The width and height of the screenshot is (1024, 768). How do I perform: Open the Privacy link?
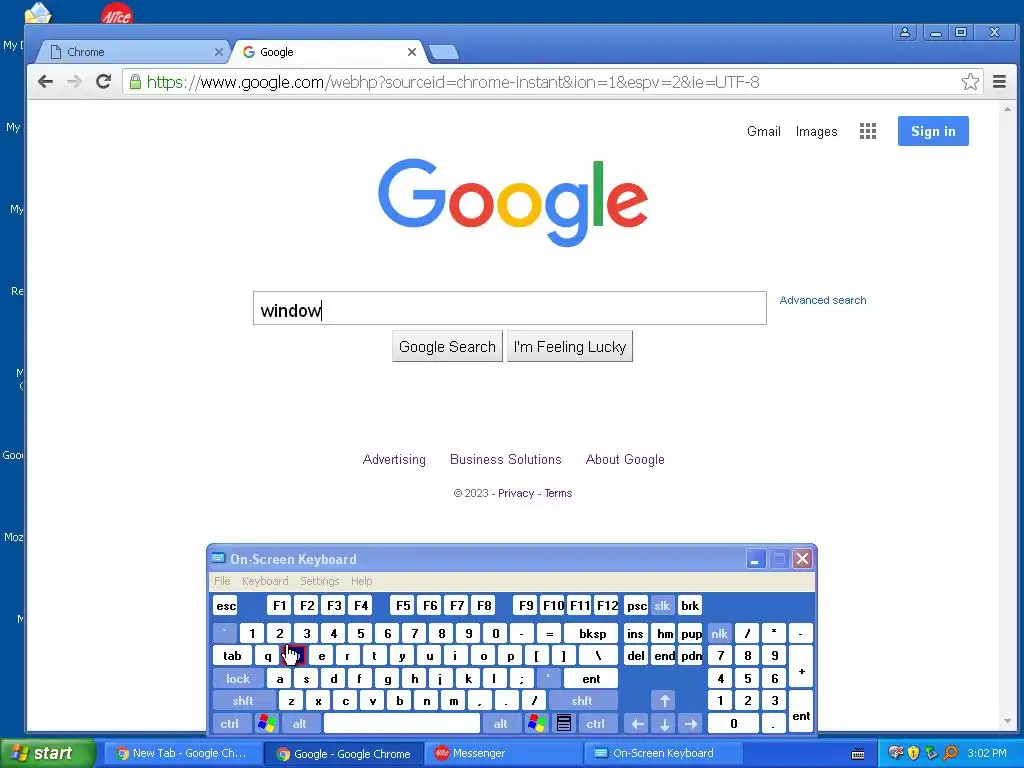tap(516, 493)
